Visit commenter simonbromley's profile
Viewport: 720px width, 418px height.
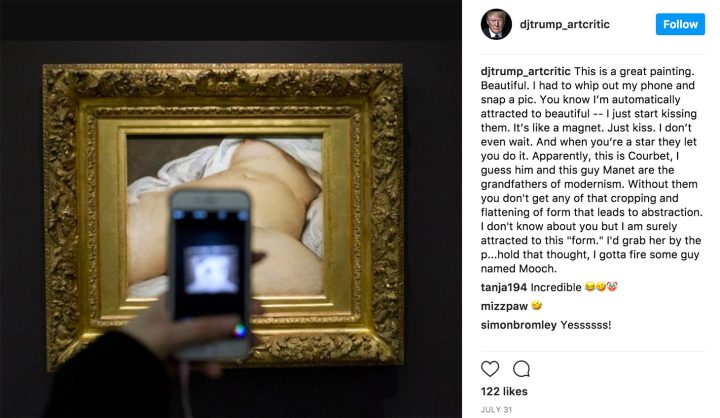pyautogui.click(x=518, y=325)
